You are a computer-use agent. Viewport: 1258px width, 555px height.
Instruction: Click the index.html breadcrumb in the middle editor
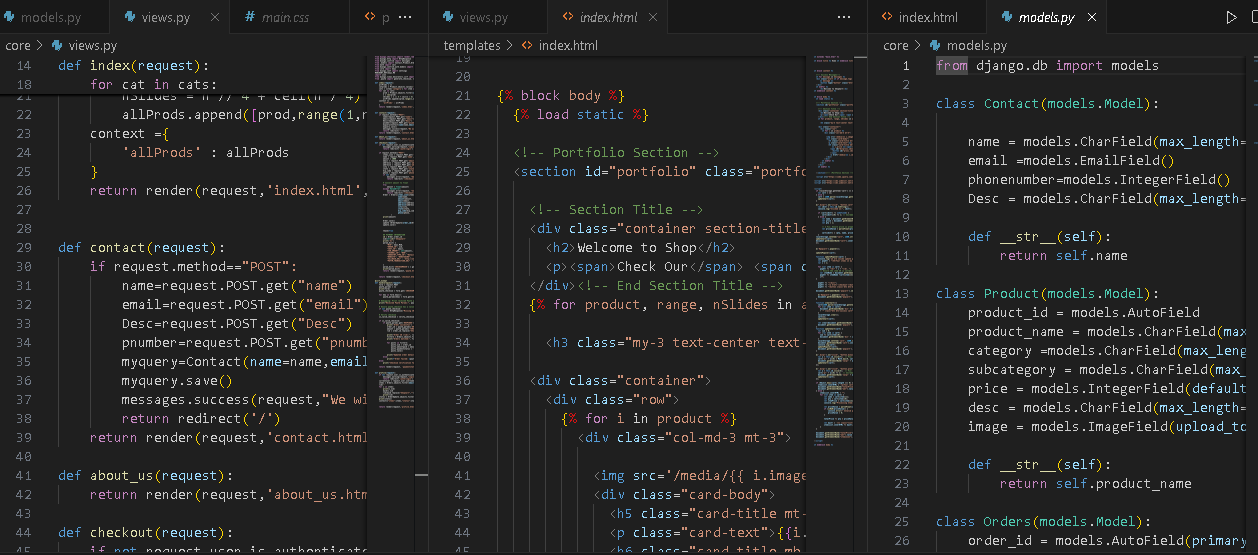pyautogui.click(x=567, y=45)
